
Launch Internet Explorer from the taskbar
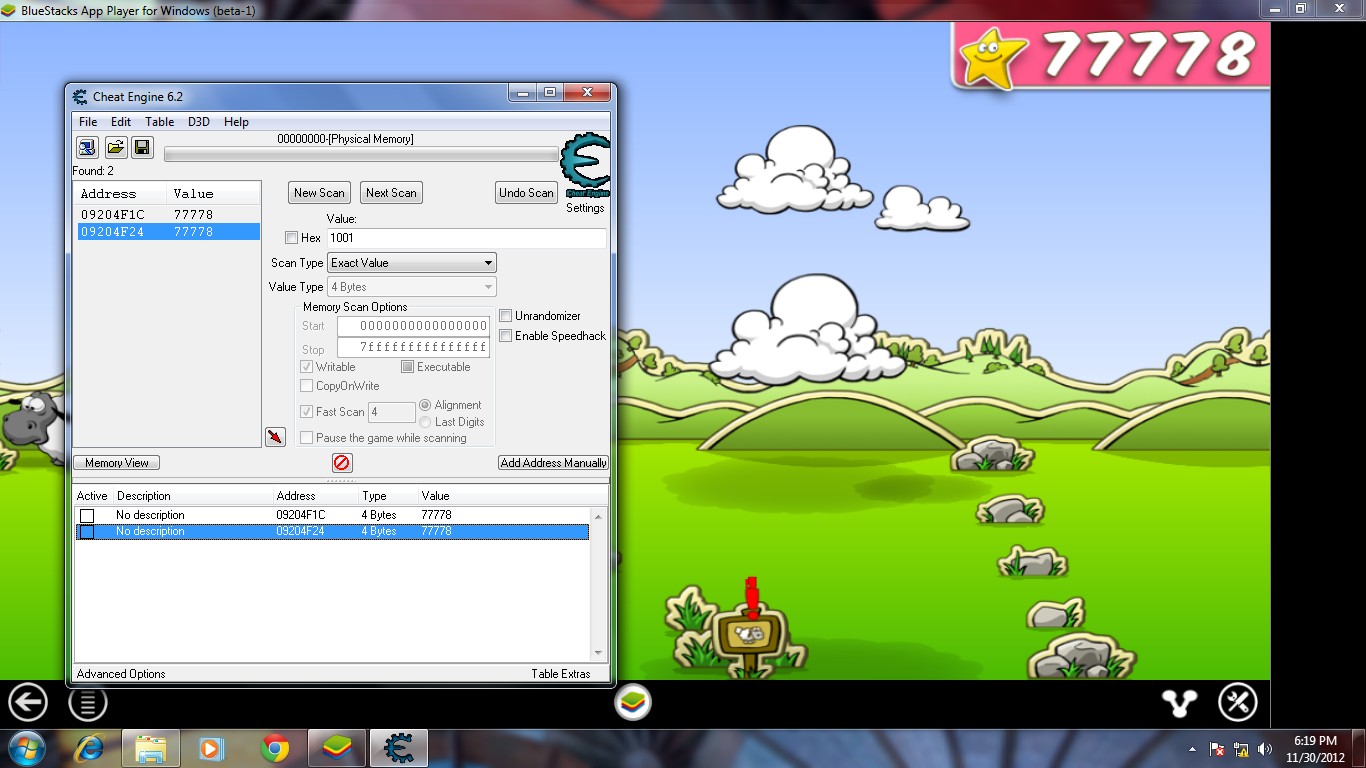(90, 748)
